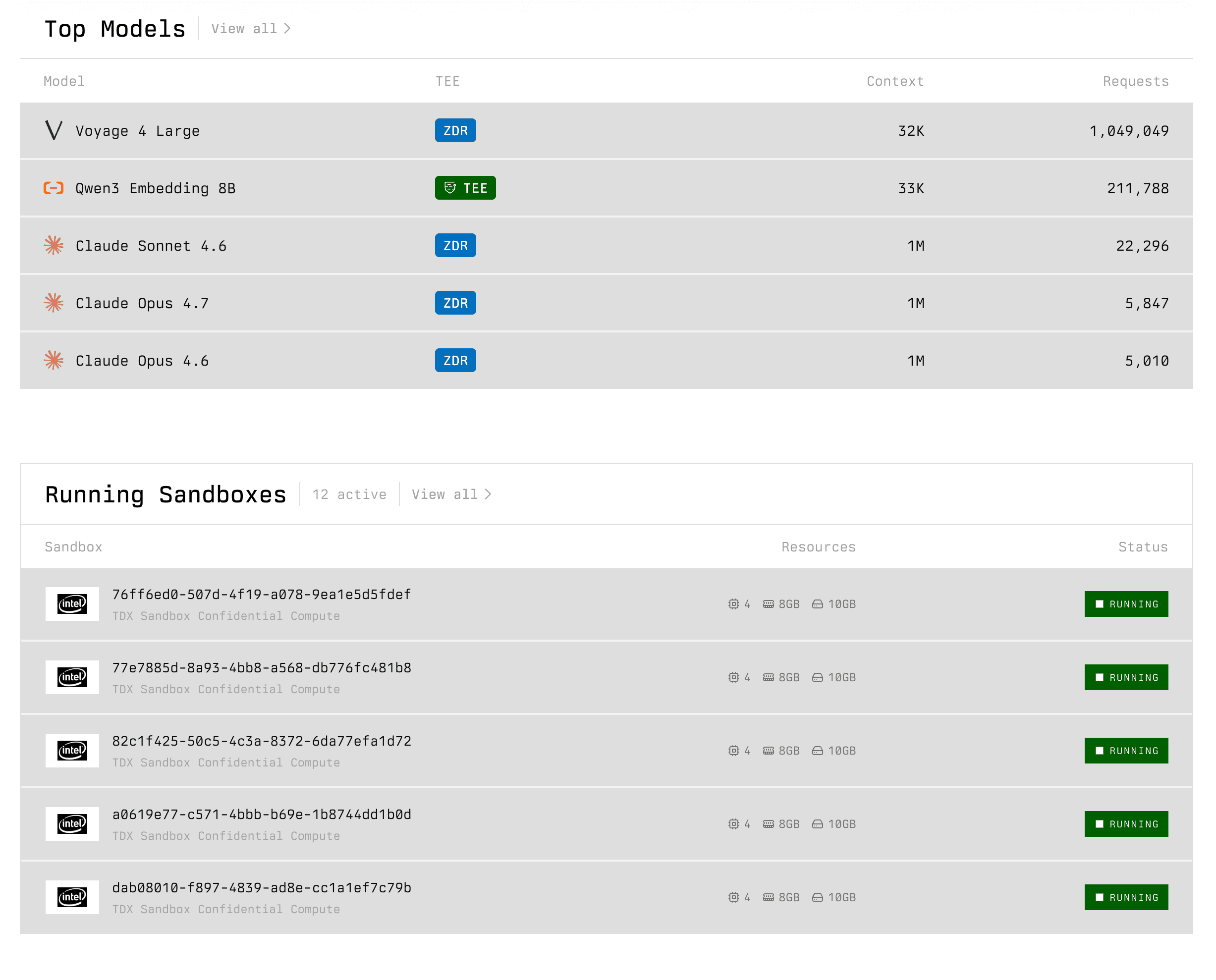Click CPU icon in sandbox 82c1f425 row

(x=733, y=751)
